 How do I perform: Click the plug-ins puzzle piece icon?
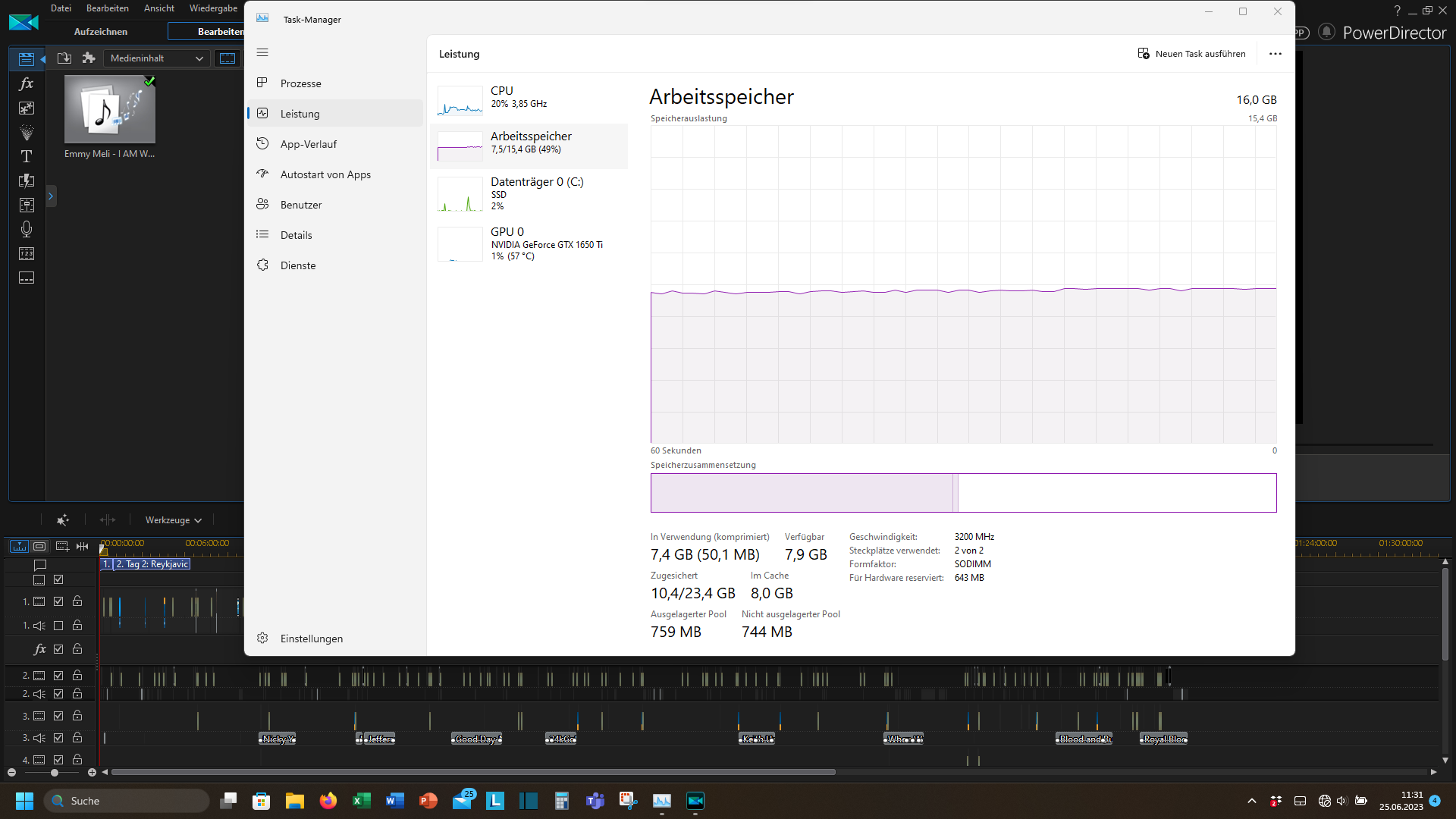click(x=89, y=58)
